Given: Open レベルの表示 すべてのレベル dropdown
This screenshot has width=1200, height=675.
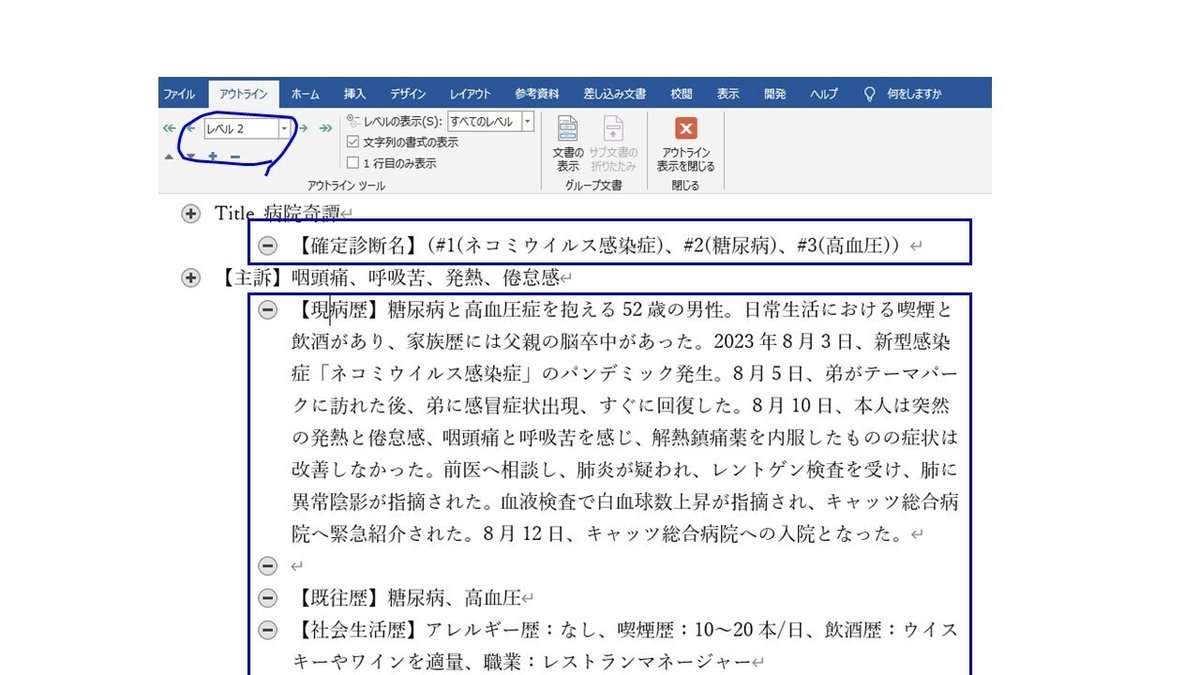Looking at the screenshot, I should coord(528,121).
